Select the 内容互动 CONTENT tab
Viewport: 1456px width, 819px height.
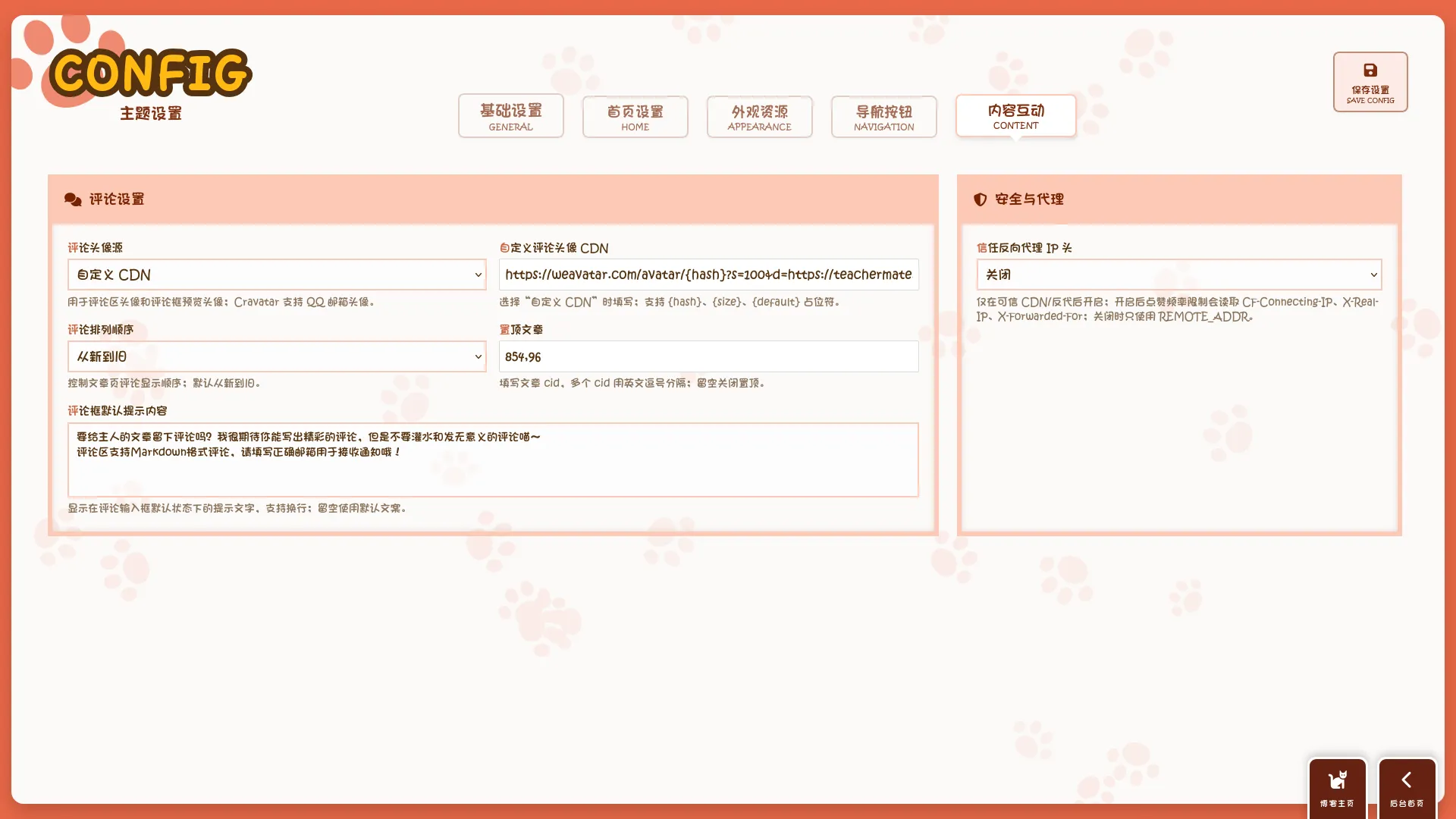point(1016,116)
